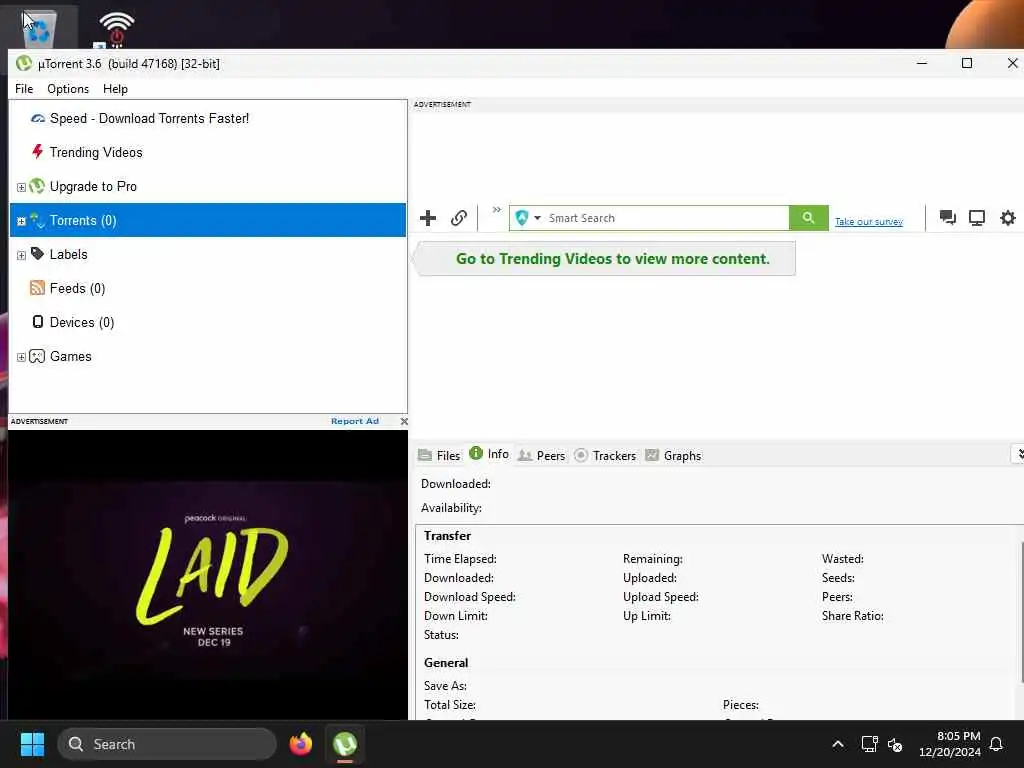Click the uTorrent logo icon beside Upgrade to Pro
The image size is (1024, 768).
[x=37, y=186]
